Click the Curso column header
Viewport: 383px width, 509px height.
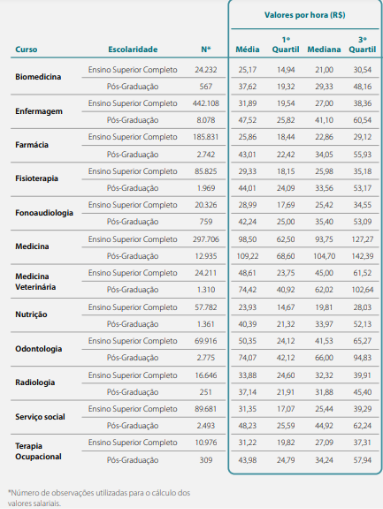pos(26,49)
